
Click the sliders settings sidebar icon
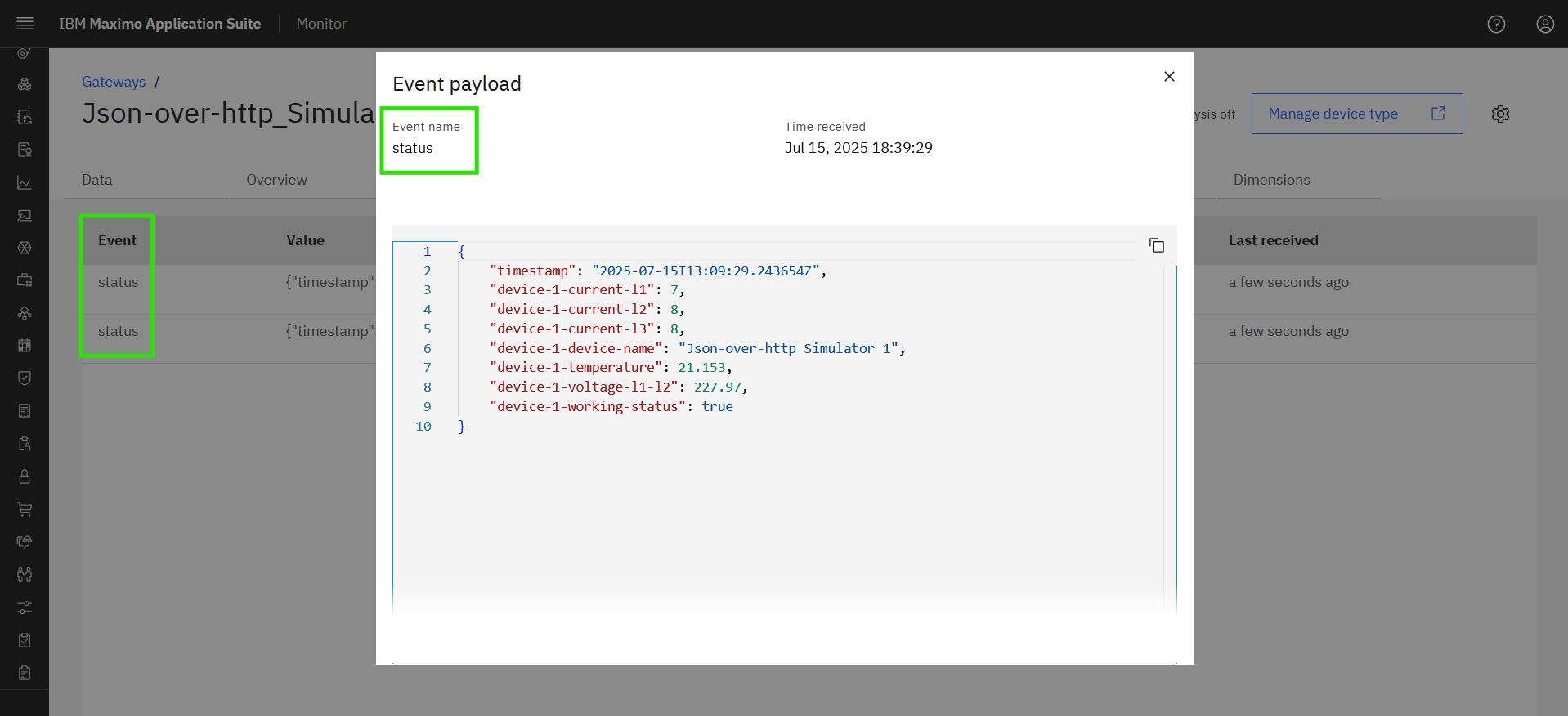(x=25, y=607)
